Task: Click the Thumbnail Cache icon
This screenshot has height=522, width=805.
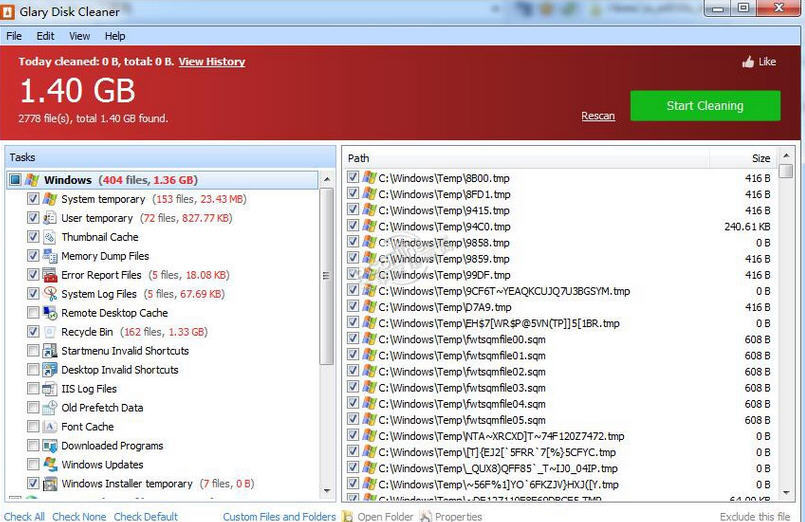Action: point(50,237)
